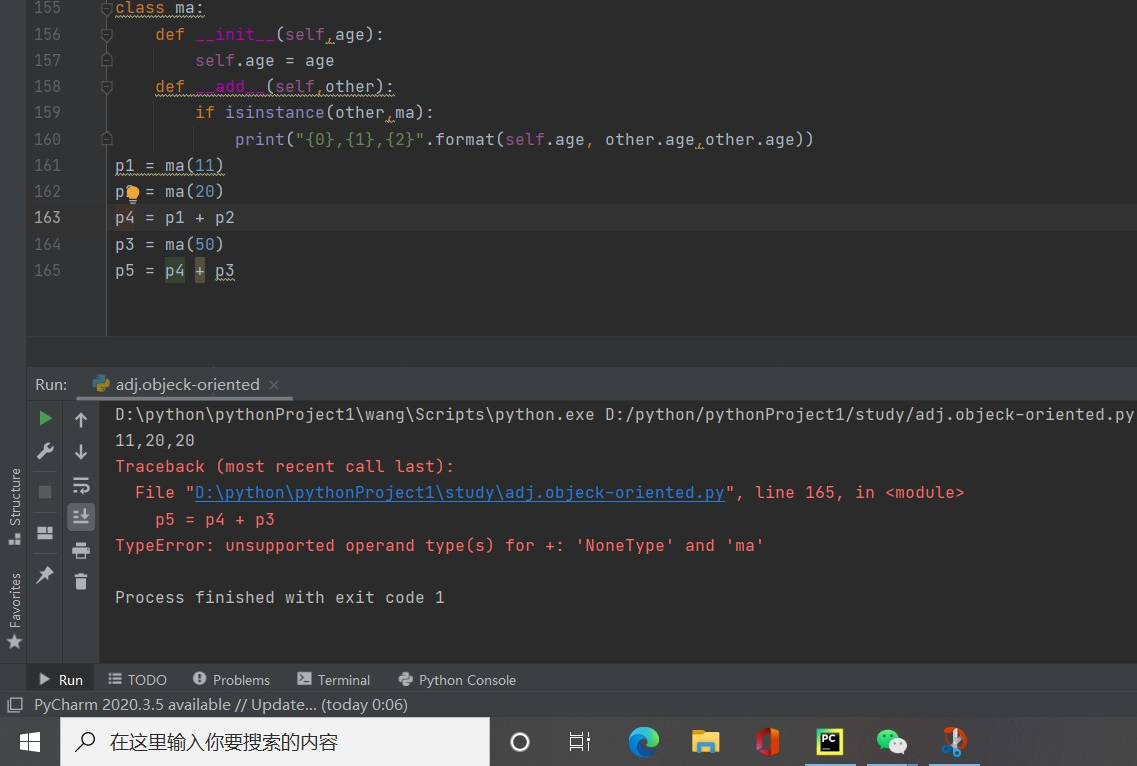Click fold end marker on line 160

pos(107,139)
